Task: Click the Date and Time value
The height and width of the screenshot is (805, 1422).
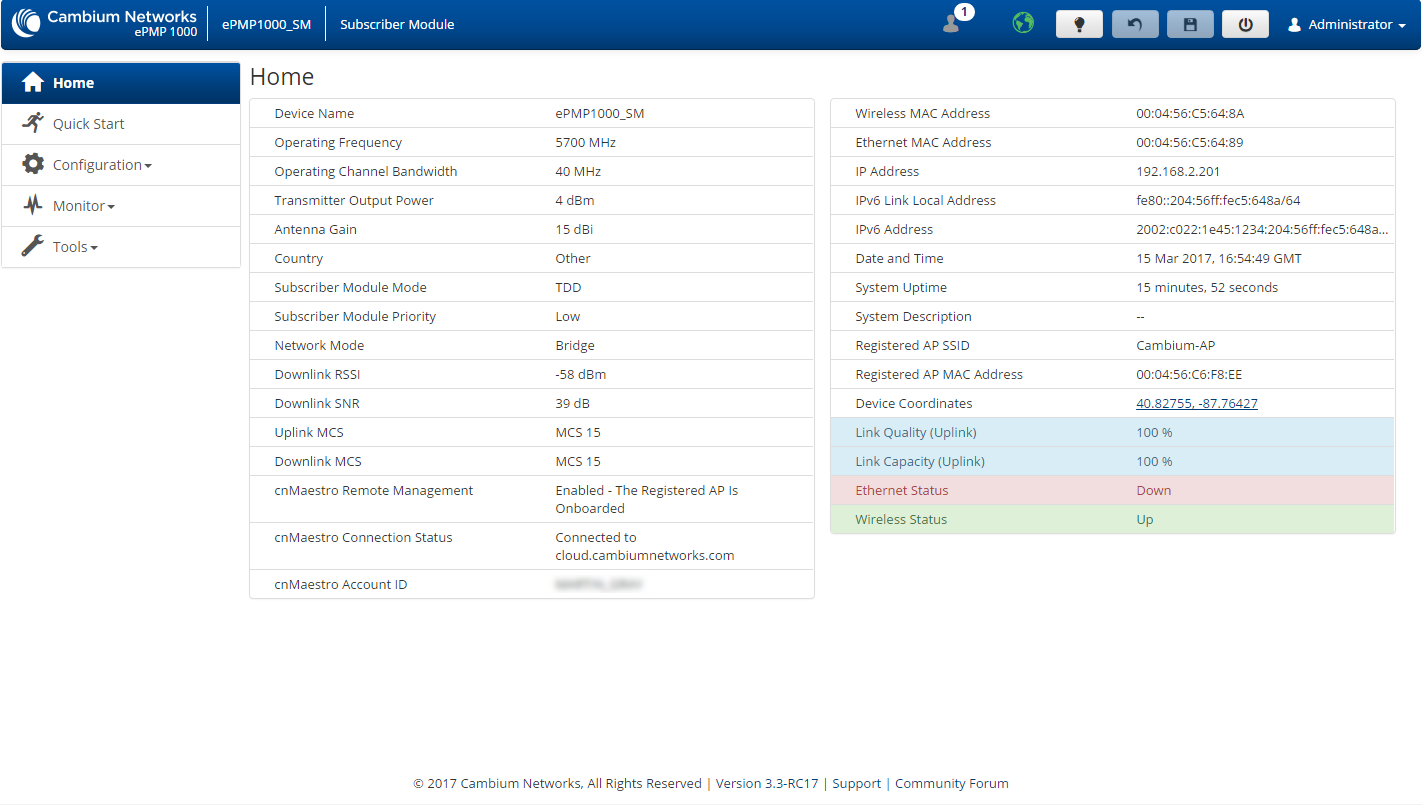Action: point(1219,258)
